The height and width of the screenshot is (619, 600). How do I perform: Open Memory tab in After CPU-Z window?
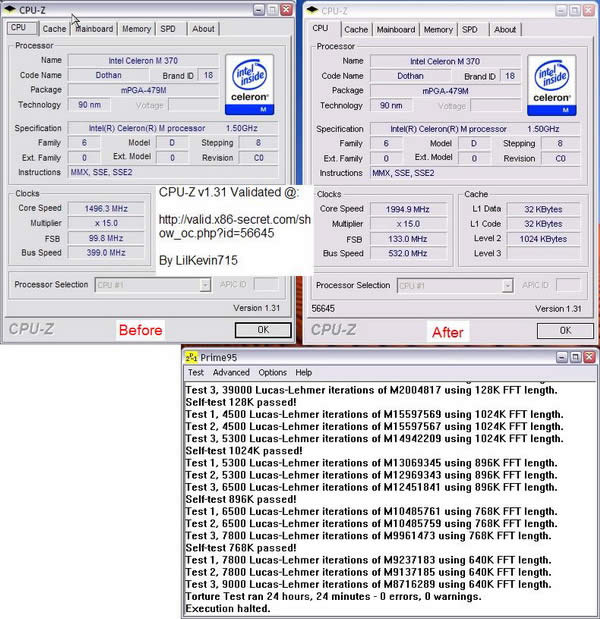pyautogui.click(x=438, y=30)
